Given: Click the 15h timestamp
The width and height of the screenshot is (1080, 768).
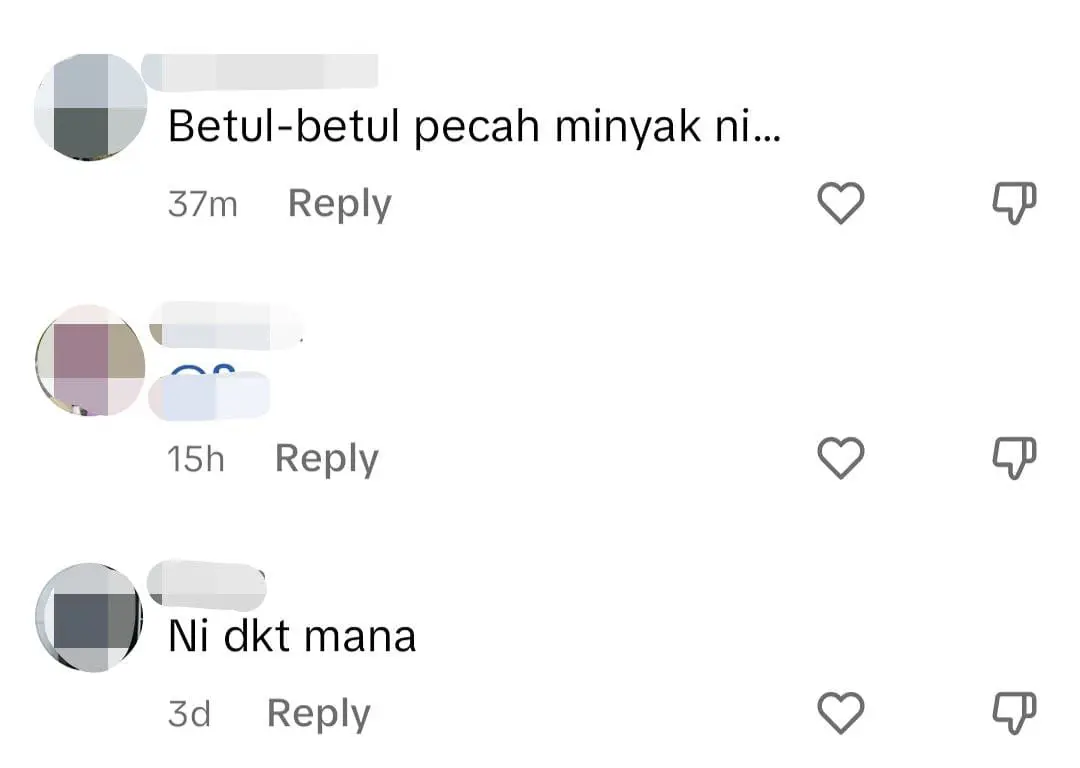Looking at the screenshot, I should click(x=196, y=460).
